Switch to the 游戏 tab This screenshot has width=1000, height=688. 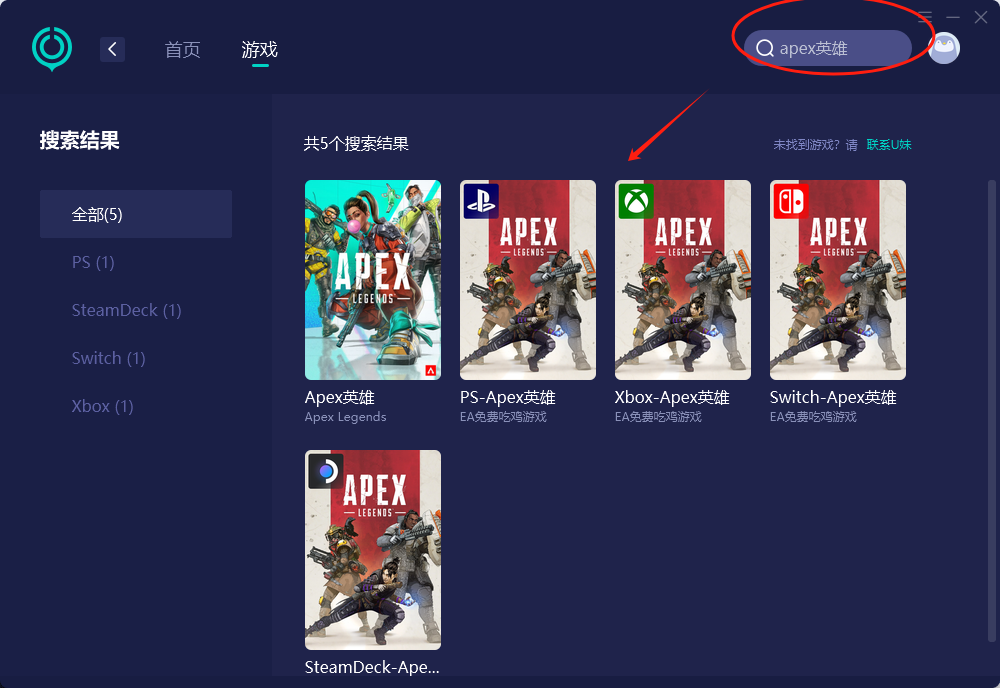pos(259,50)
